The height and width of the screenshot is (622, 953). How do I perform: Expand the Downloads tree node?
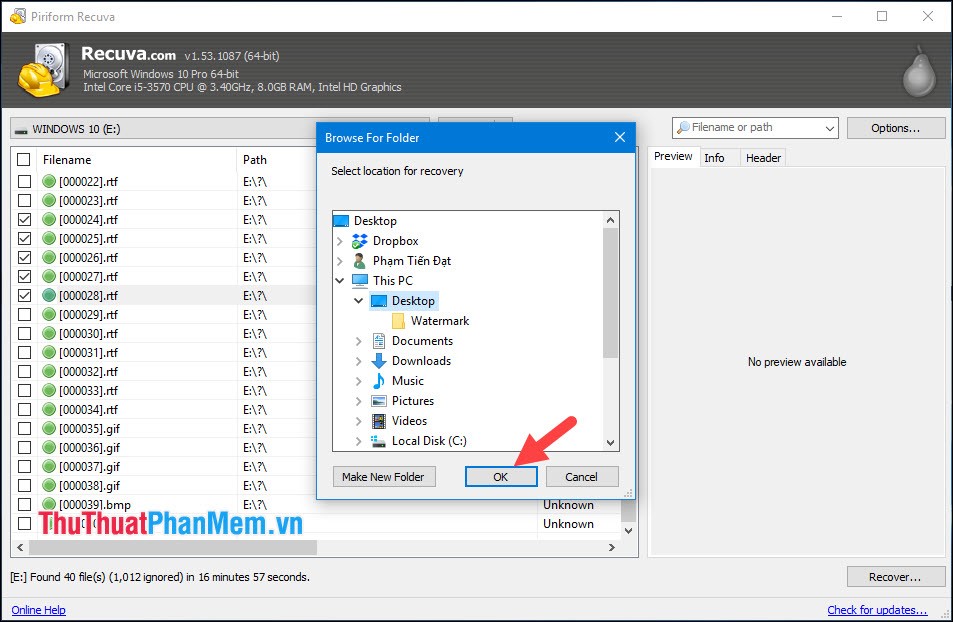[359, 361]
